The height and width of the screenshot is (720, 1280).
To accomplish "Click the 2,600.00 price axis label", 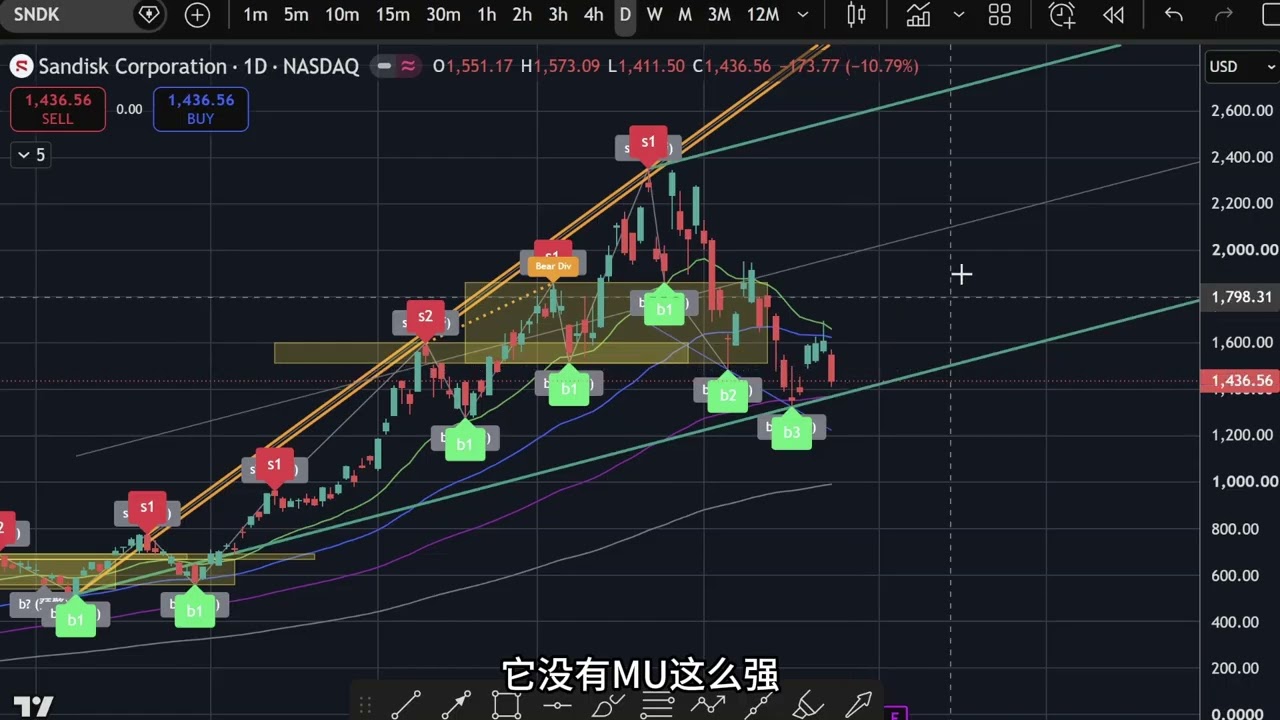I will (x=1242, y=111).
